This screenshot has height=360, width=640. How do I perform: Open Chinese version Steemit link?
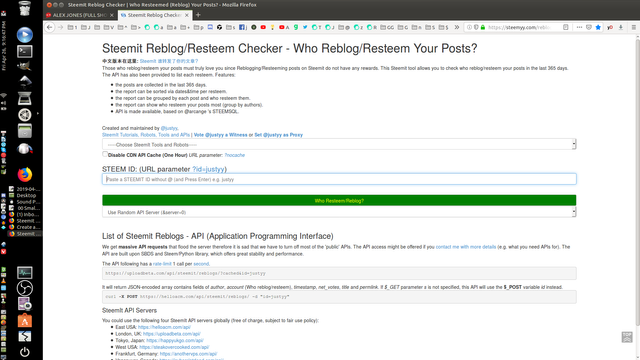click(x=169, y=61)
